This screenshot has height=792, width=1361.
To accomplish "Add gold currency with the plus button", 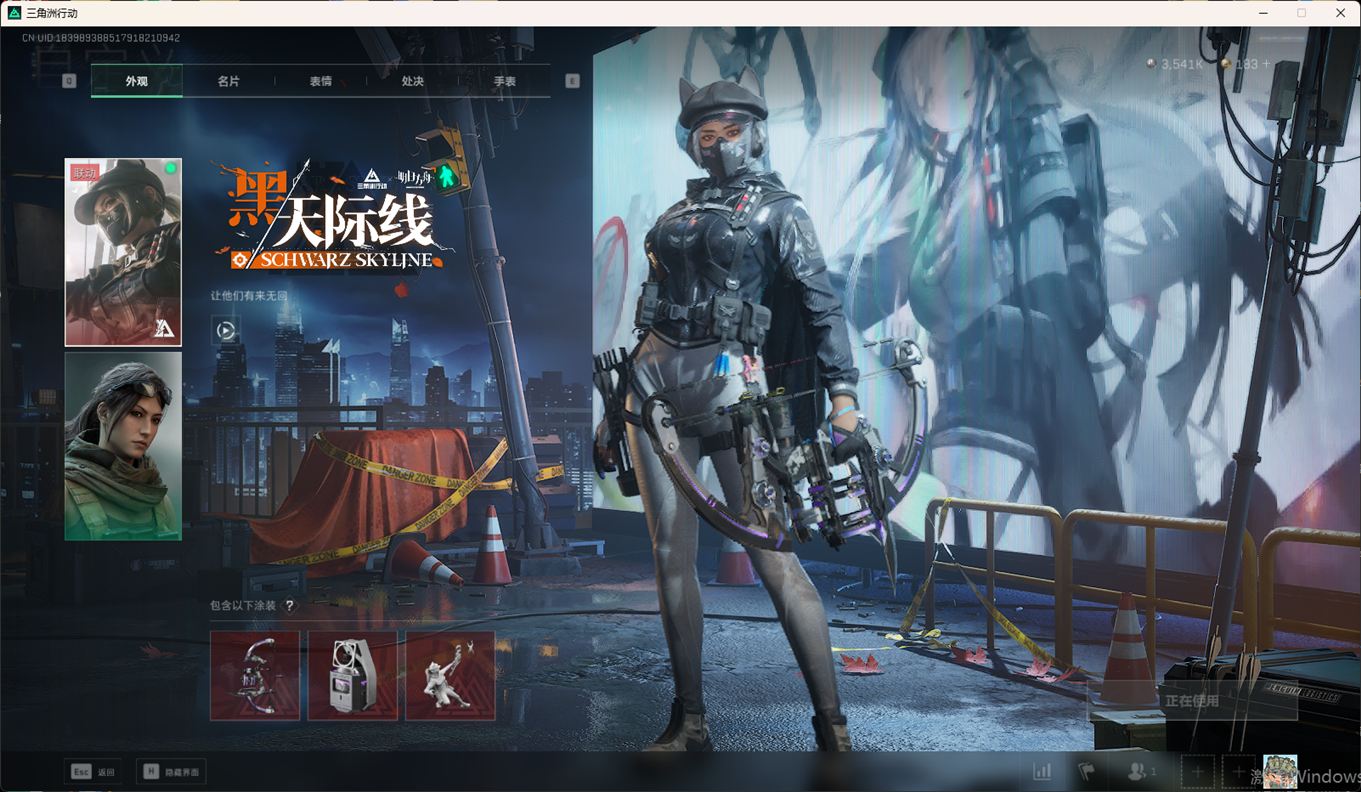I will (1266, 64).
